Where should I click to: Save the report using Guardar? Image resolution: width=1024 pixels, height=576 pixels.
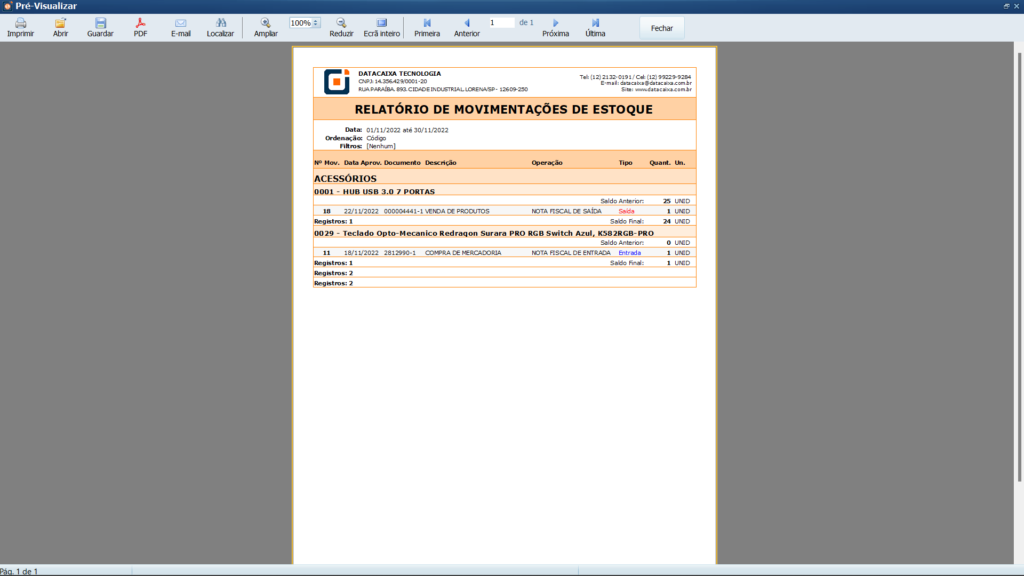100,23
